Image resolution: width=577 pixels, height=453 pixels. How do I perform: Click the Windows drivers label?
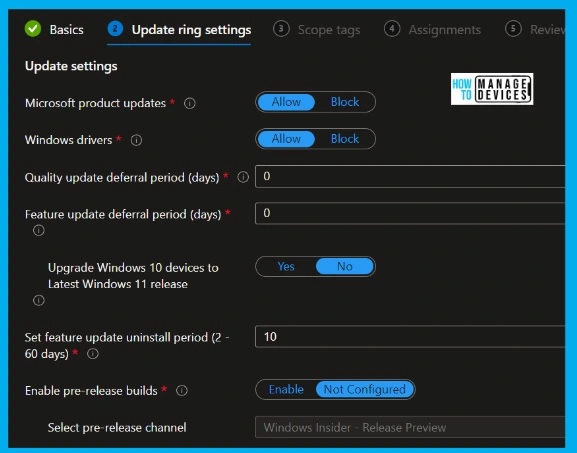(68, 140)
